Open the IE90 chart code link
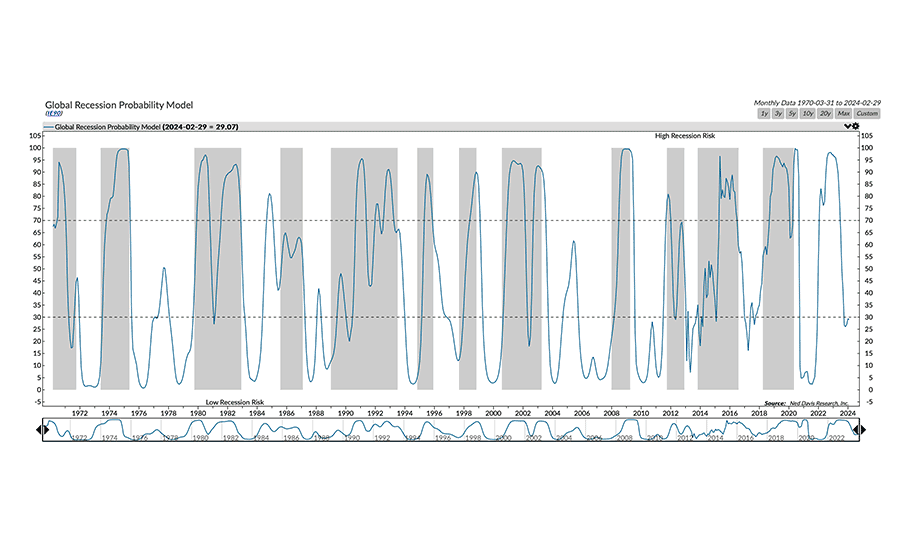Image resolution: width=900 pixels, height=550 pixels. (52, 115)
